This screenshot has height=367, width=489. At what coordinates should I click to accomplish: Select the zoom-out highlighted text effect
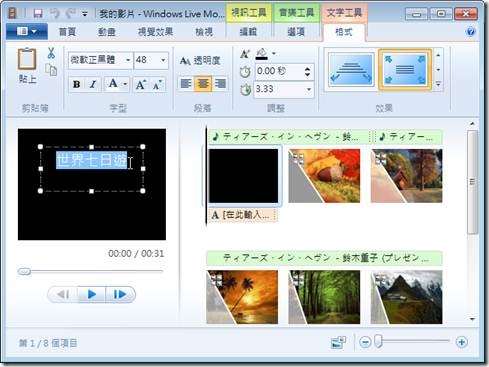click(405, 70)
